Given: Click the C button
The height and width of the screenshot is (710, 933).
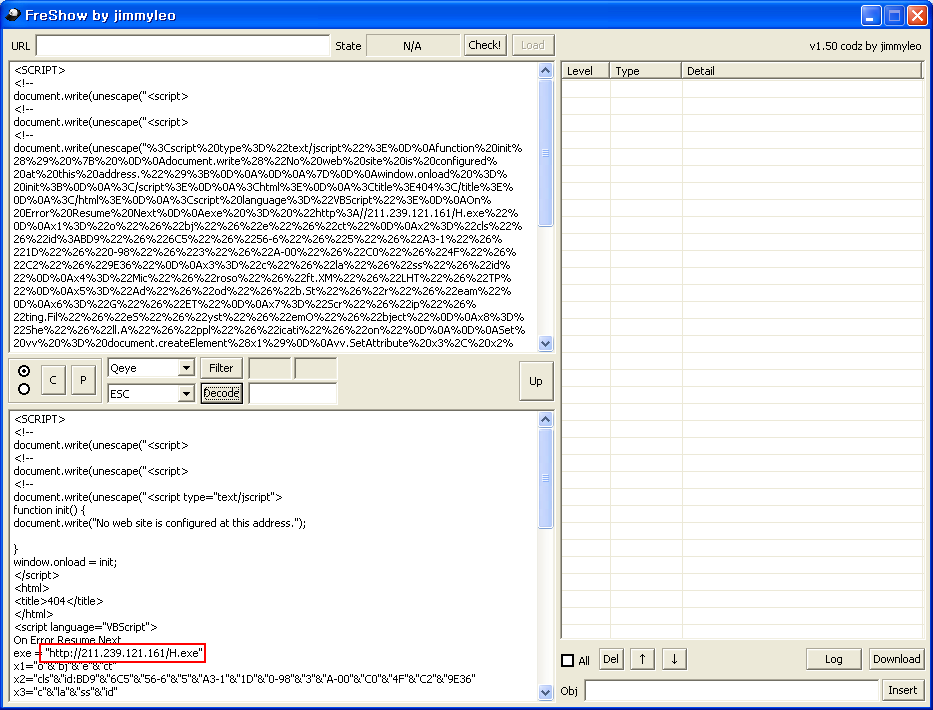Looking at the screenshot, I should click(x=53, y=380).
